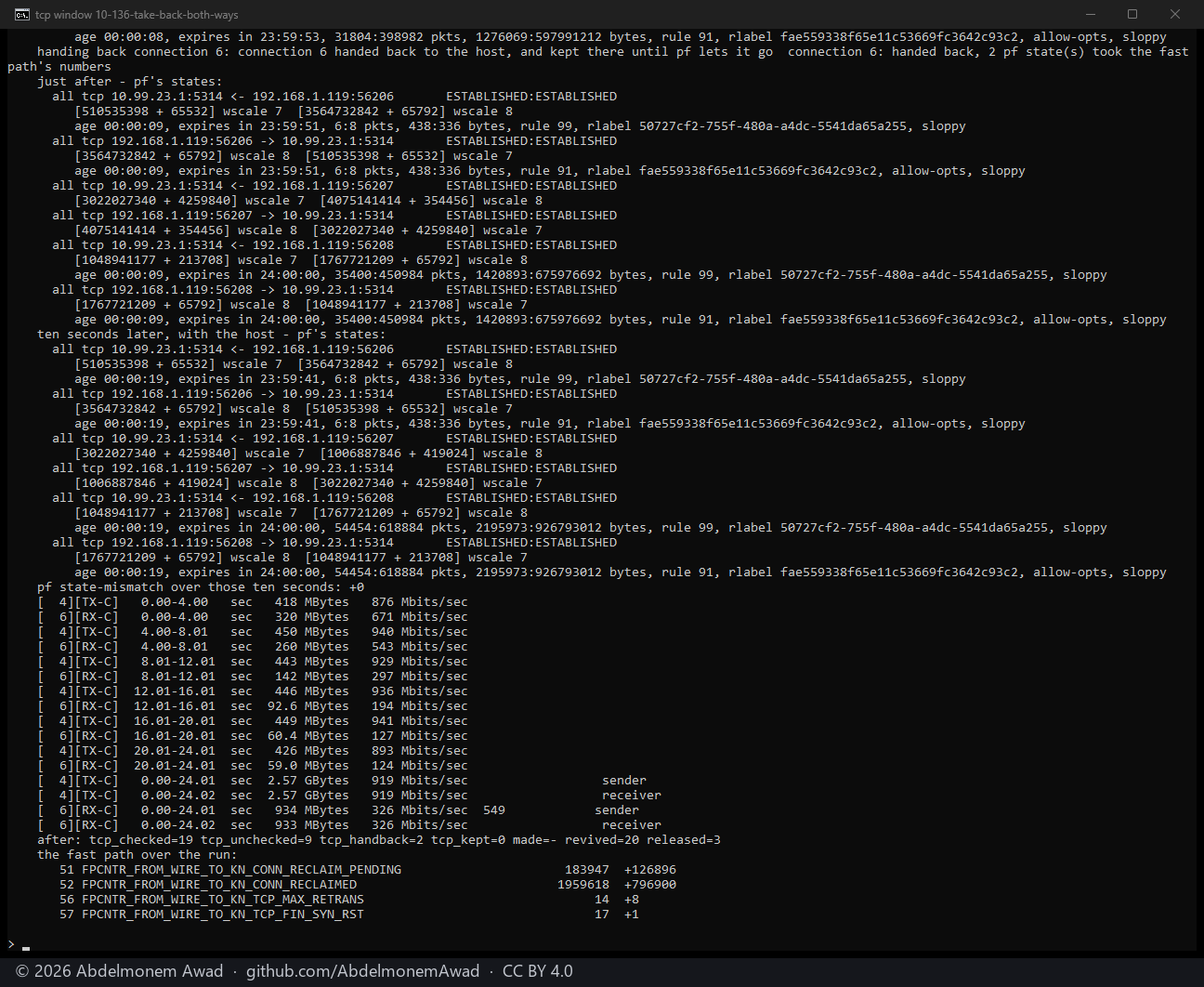
Task: Click the FPCNTR_FROM_WIRE_TO_KN_TCP_MAX_RETRANS counter name
Action: tap(223, 900)
